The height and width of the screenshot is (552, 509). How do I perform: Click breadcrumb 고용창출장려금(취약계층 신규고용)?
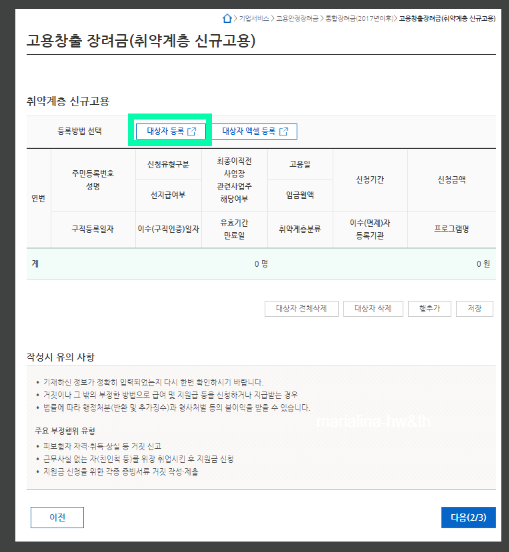click(447, 18)
